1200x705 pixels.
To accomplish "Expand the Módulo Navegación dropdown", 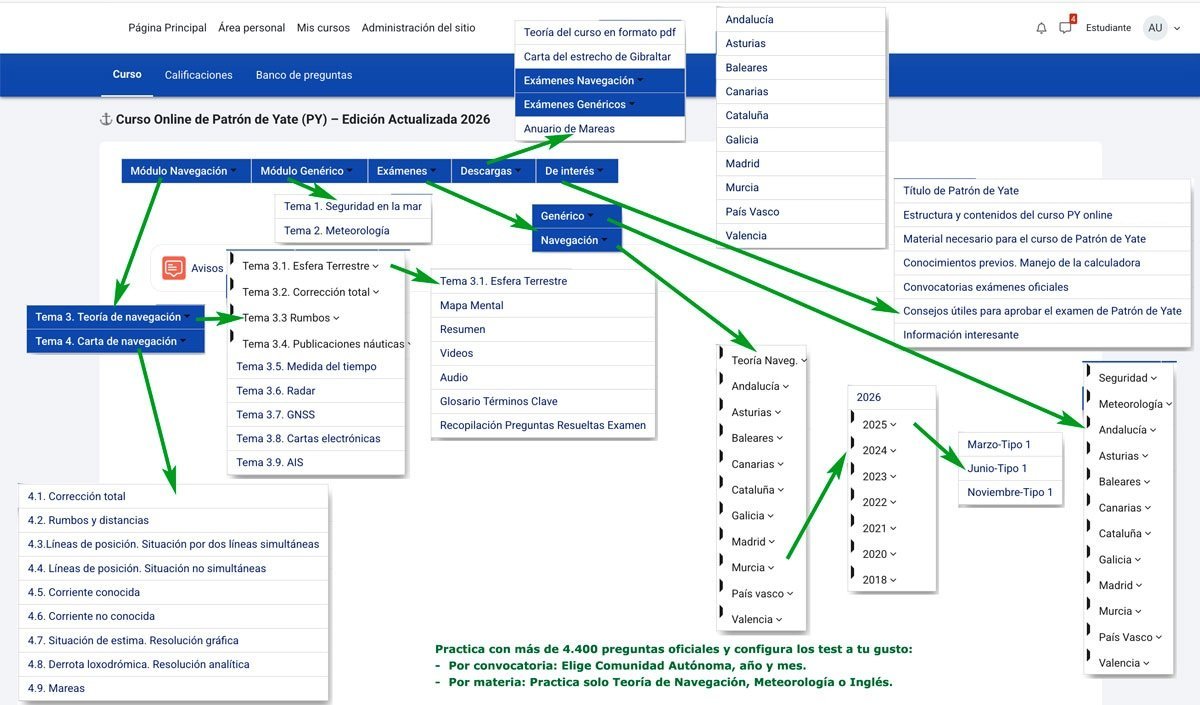I will (x=185, y=171).
